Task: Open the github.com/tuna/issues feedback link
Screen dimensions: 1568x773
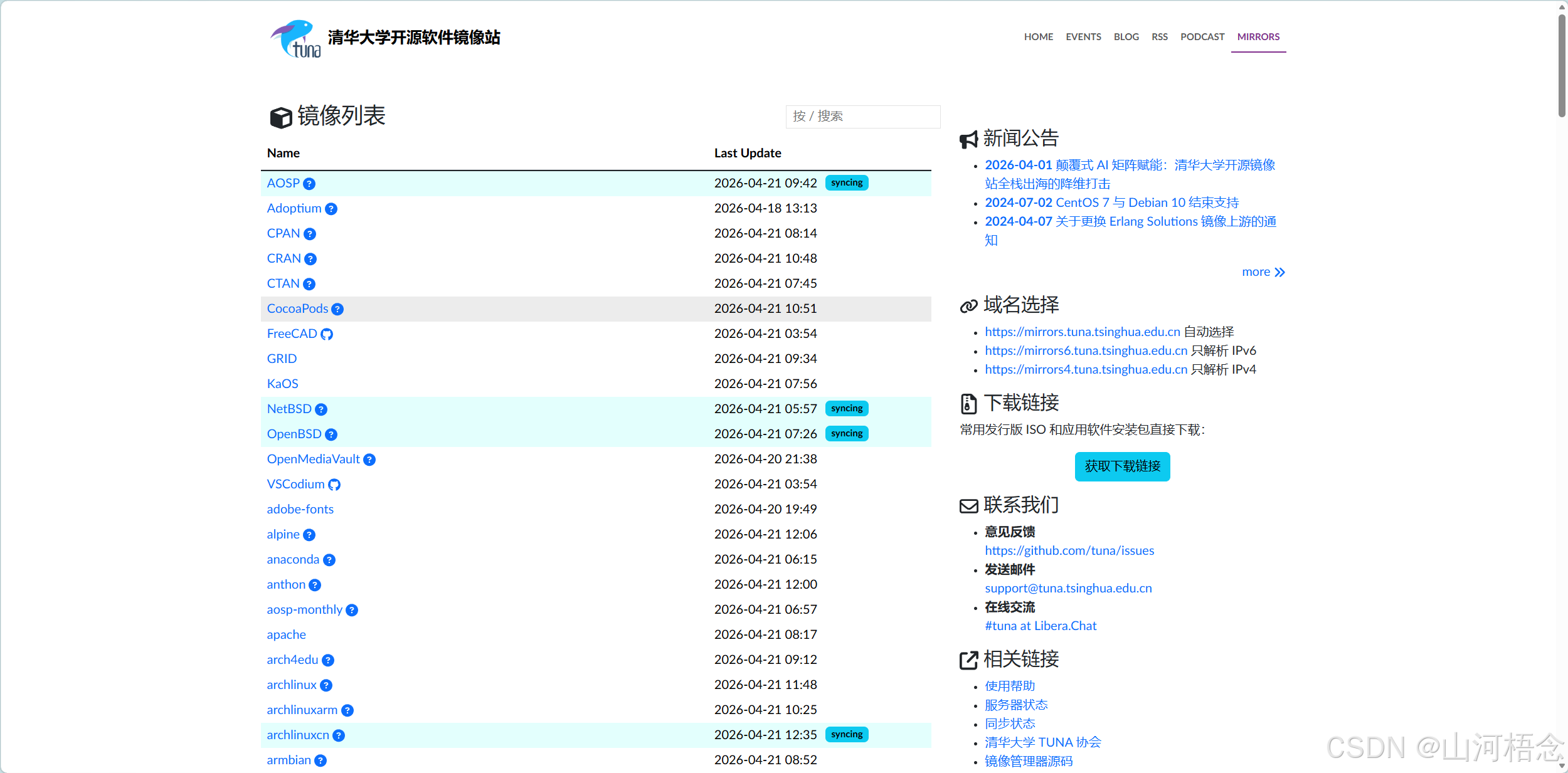Action: click(x=1069, y=550)
